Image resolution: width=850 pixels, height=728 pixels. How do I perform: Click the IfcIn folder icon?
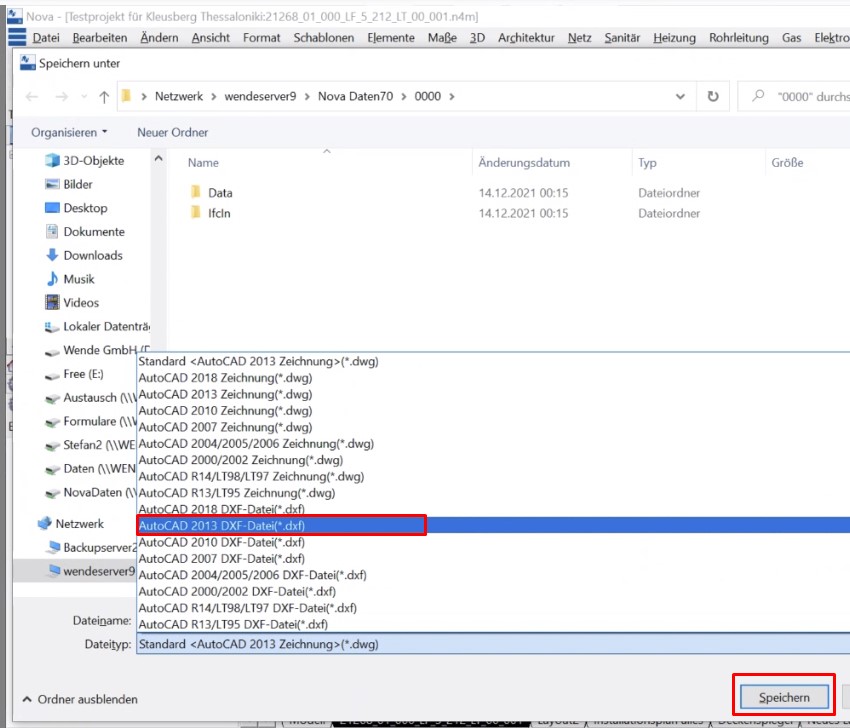pos(196,212)
